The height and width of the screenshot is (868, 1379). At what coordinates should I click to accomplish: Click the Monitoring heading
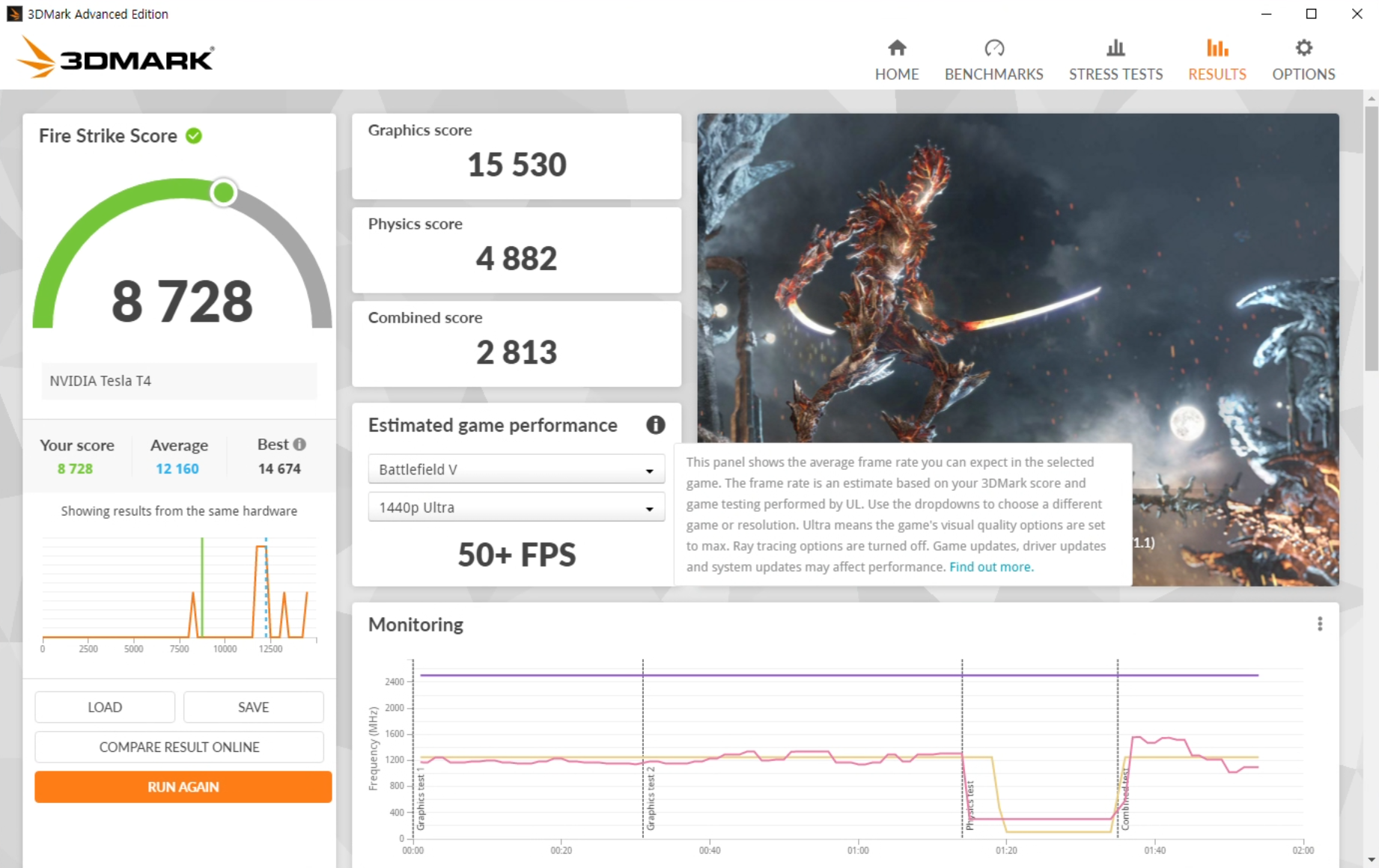click(415, 624)
